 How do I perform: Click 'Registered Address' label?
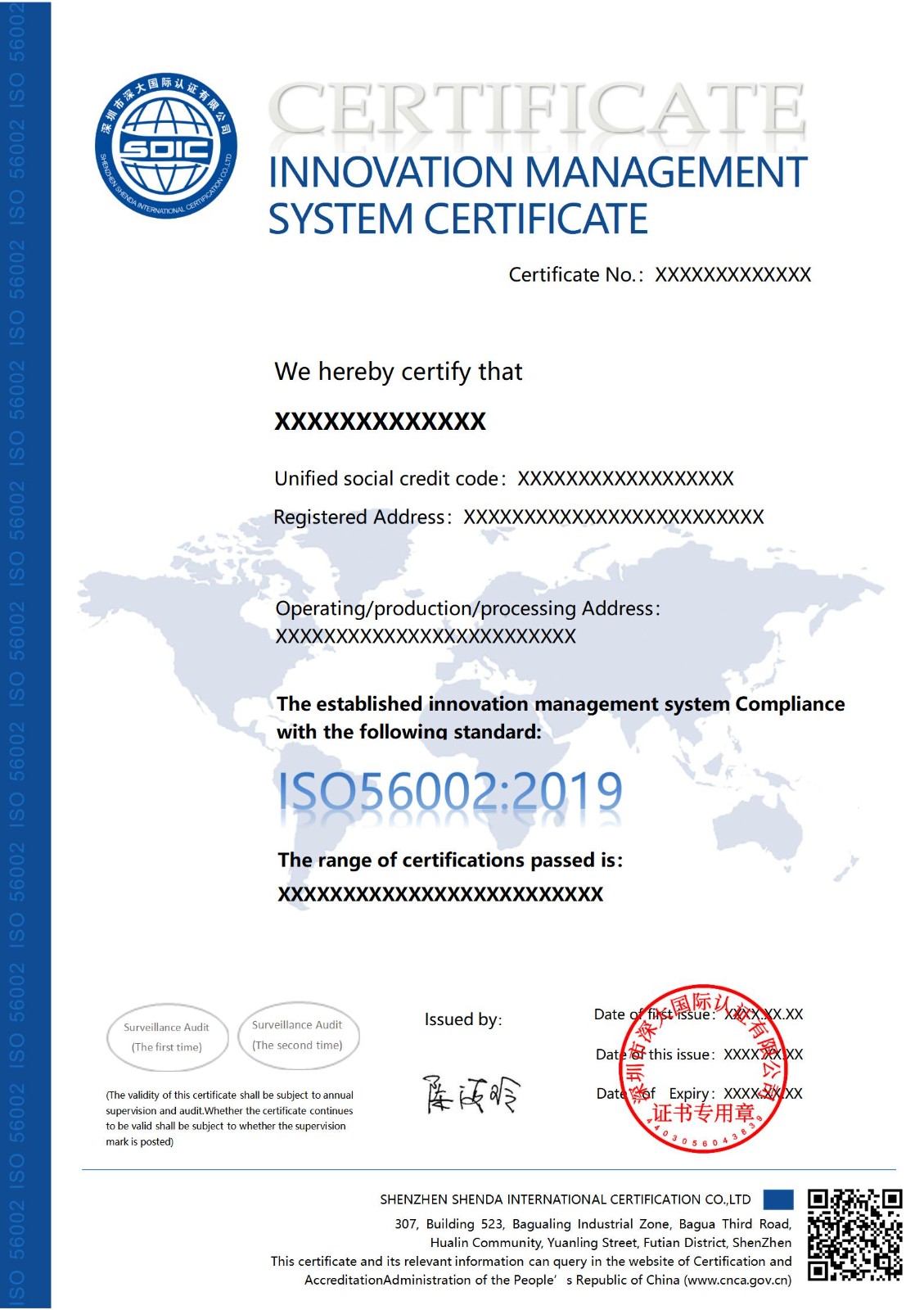[363, 517]
